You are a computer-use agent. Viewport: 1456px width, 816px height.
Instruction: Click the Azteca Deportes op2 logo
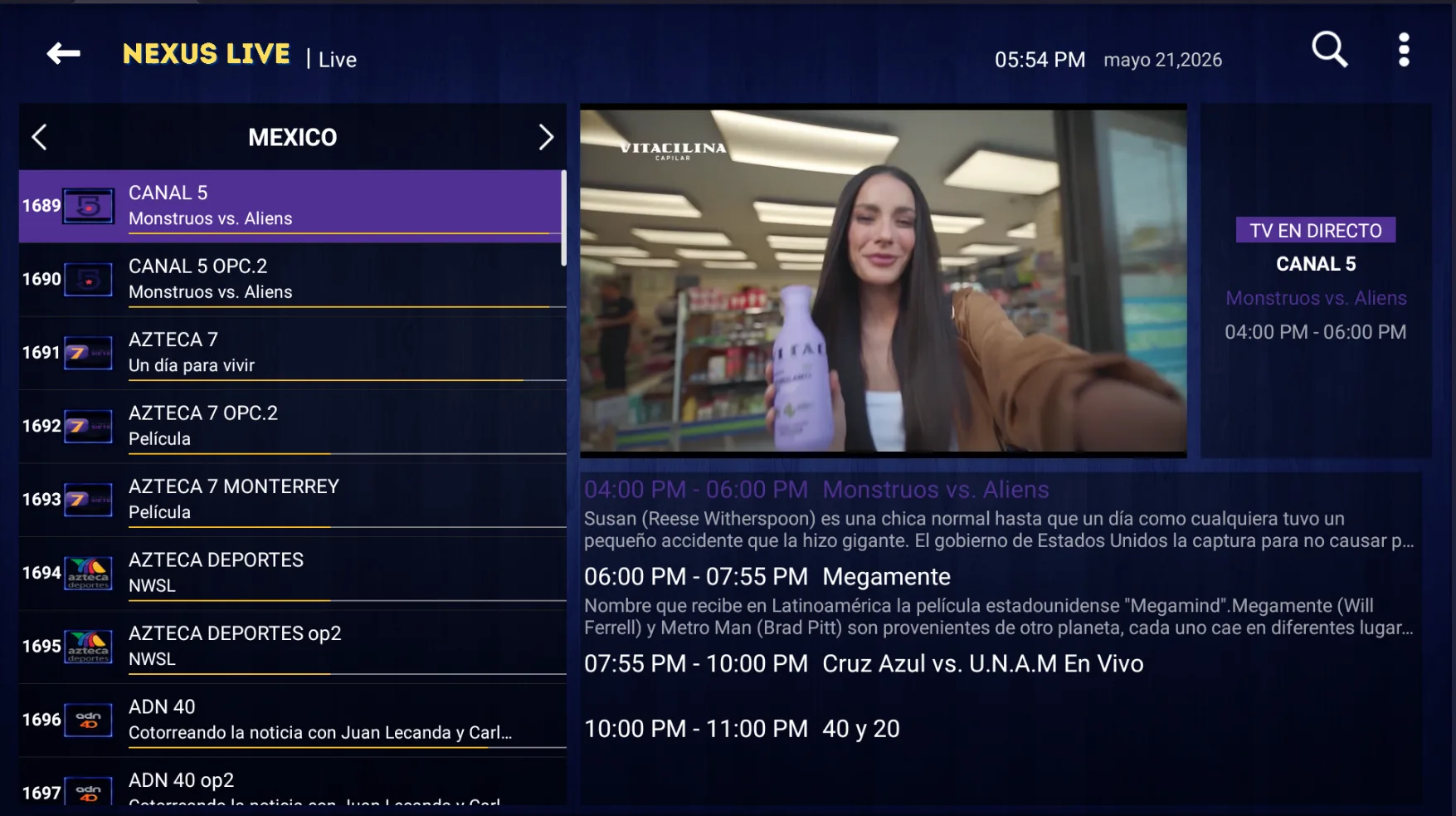pos(89,647)
